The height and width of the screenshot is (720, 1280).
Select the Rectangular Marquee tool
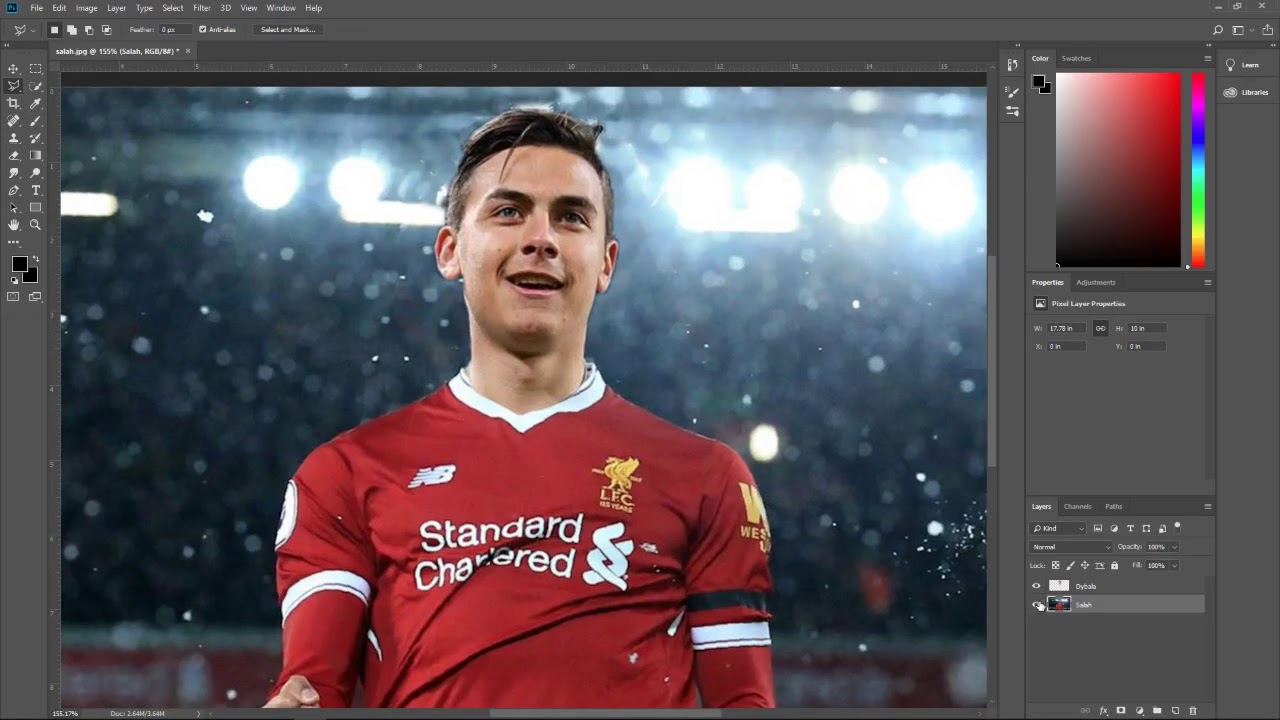click(x=36, y=69)
